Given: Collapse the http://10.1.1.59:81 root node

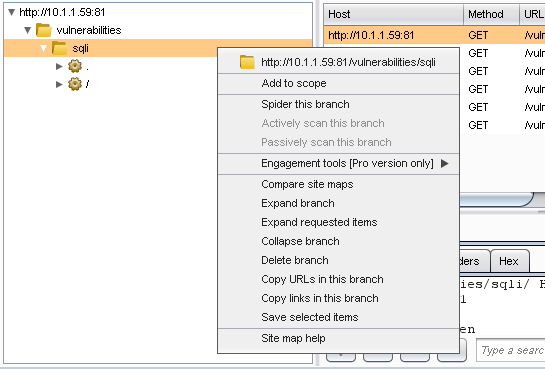Looking at the screenshot, I should (11, 13).
